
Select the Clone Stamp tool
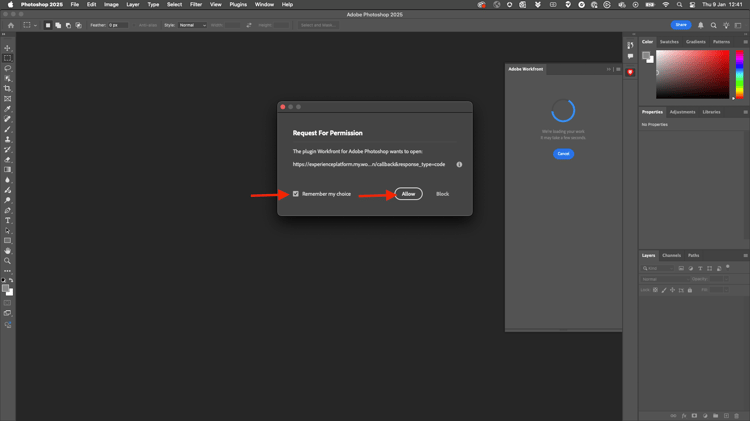[7, 139]
